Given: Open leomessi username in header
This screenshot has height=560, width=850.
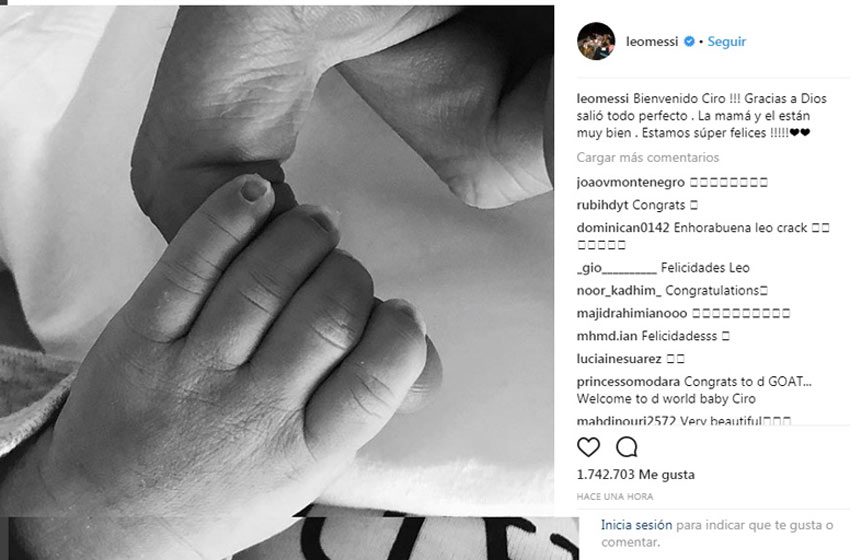Looking at the screenshot, I should point(652,41).
